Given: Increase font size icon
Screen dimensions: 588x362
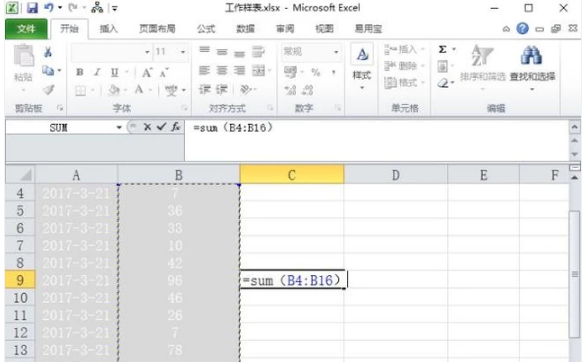Looking at the screenshot, I should (x=147, y=72).
